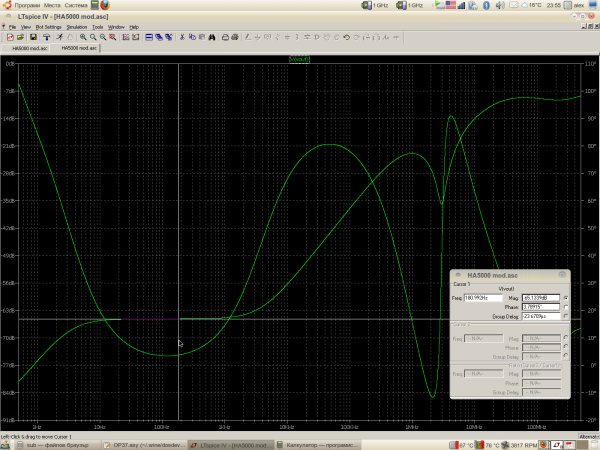
Task: Open Firefox from the top panel
Action: tap(105, 5)
